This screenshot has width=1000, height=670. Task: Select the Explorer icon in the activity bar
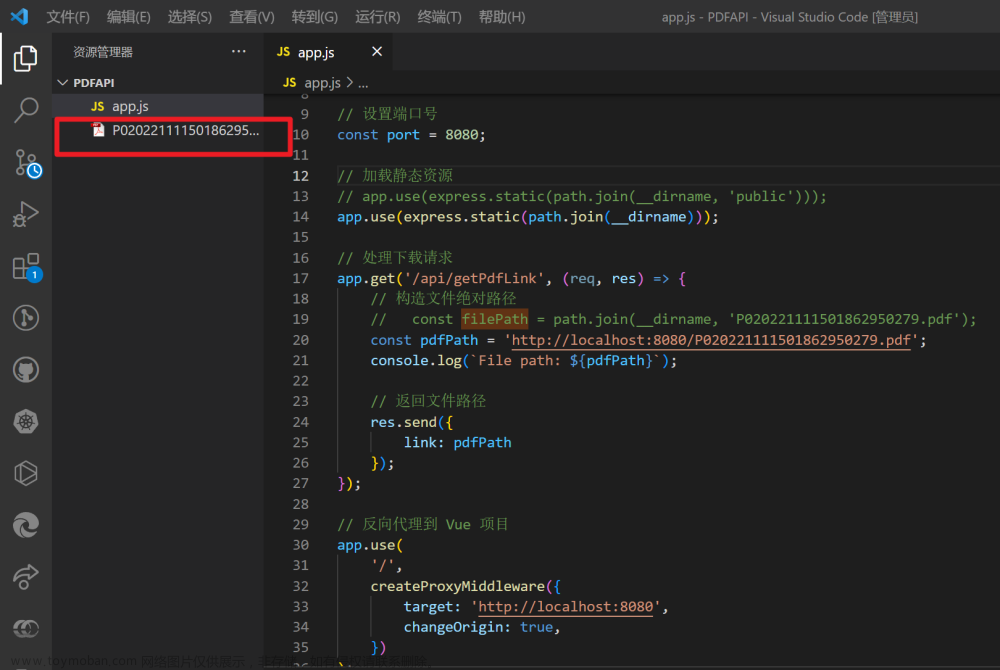[x=25, y=58]
